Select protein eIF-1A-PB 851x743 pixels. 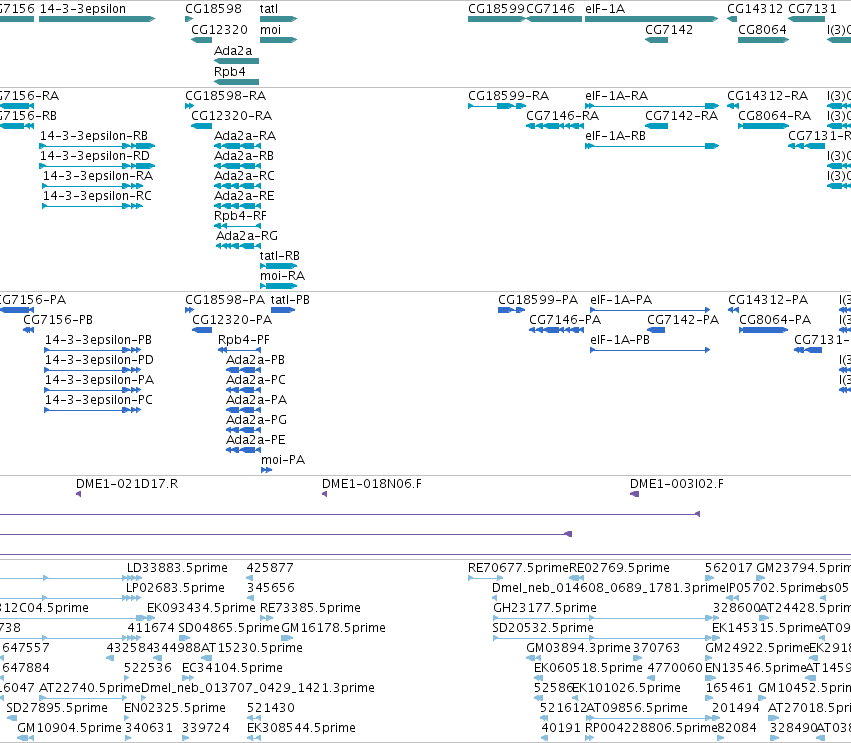[x=620, y=340]
